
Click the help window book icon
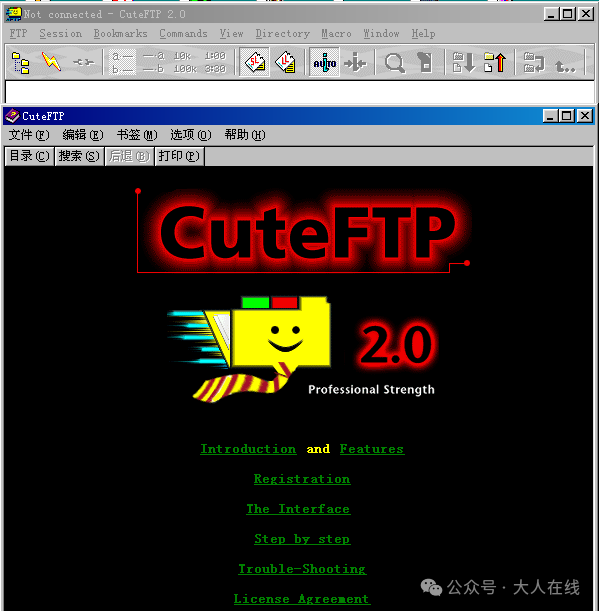12,116
